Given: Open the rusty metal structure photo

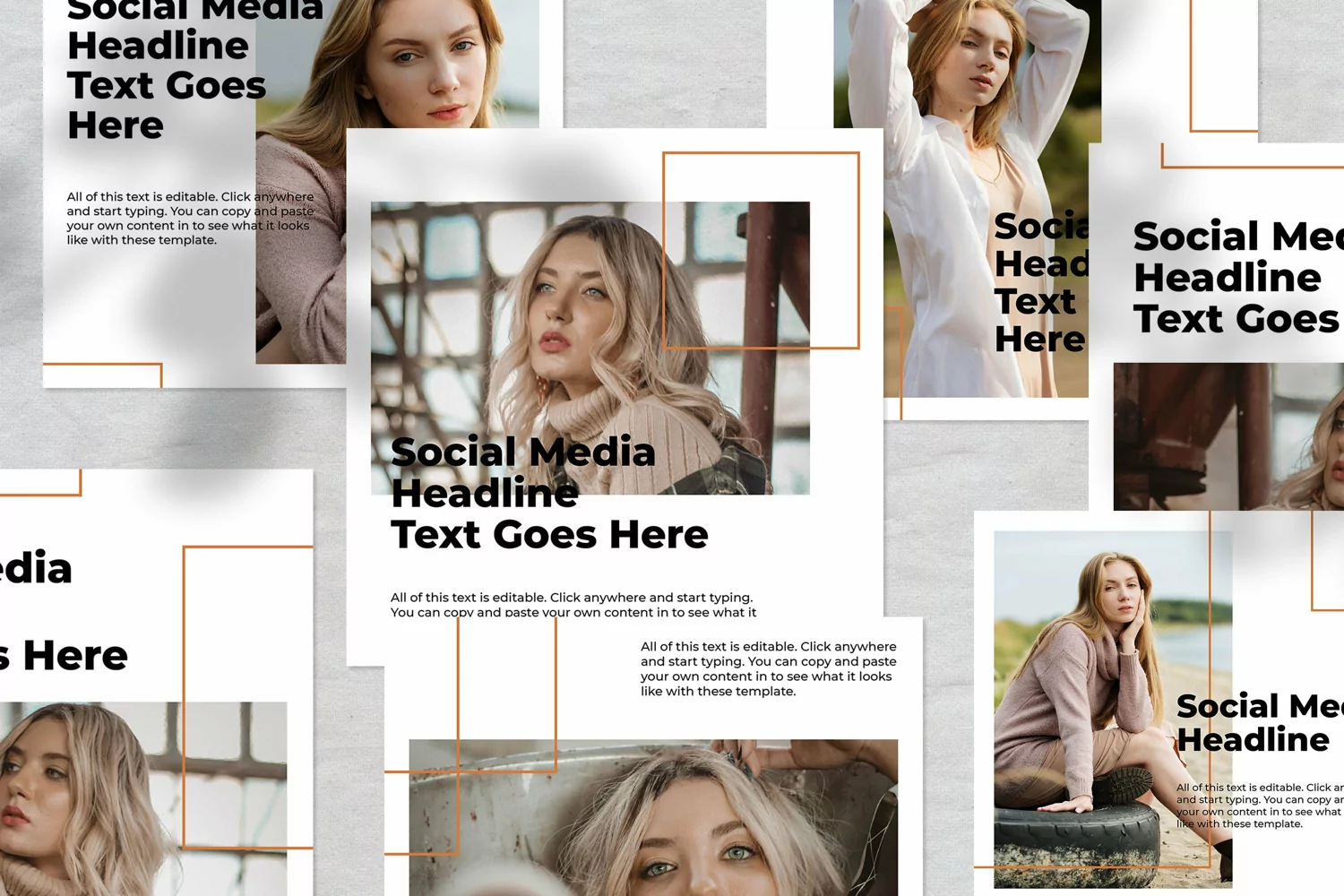Looking at the screenshot, I should tap(1228, 436).
